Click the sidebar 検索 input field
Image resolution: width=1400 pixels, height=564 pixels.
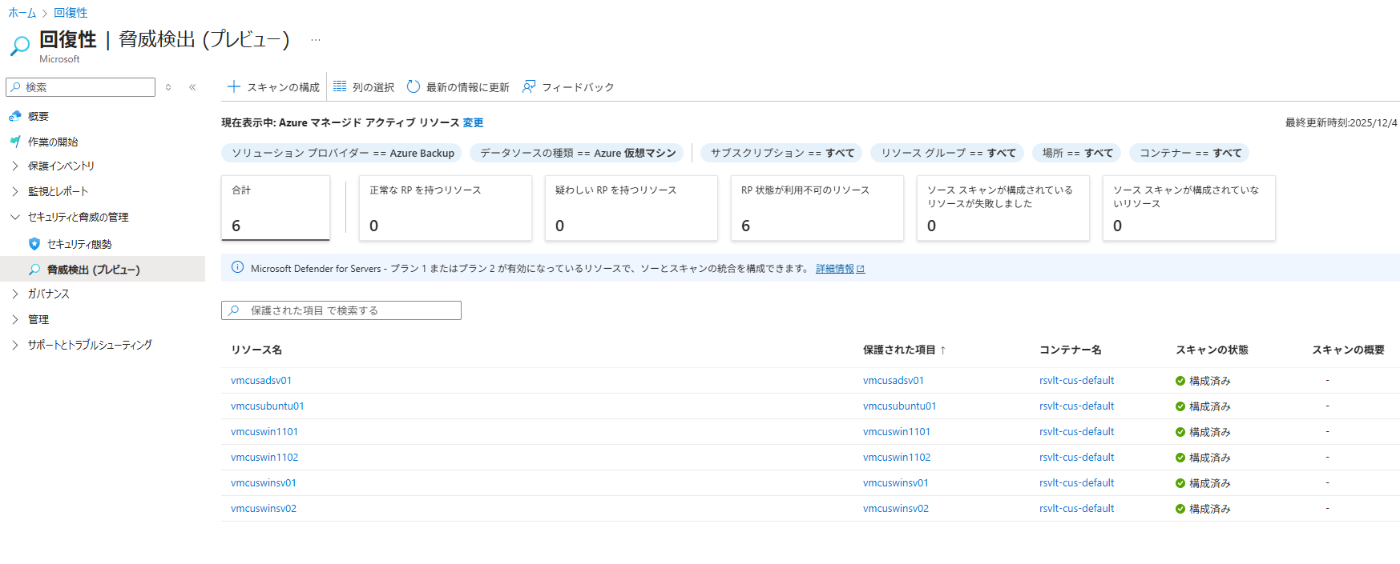click(x=81, y=88)
